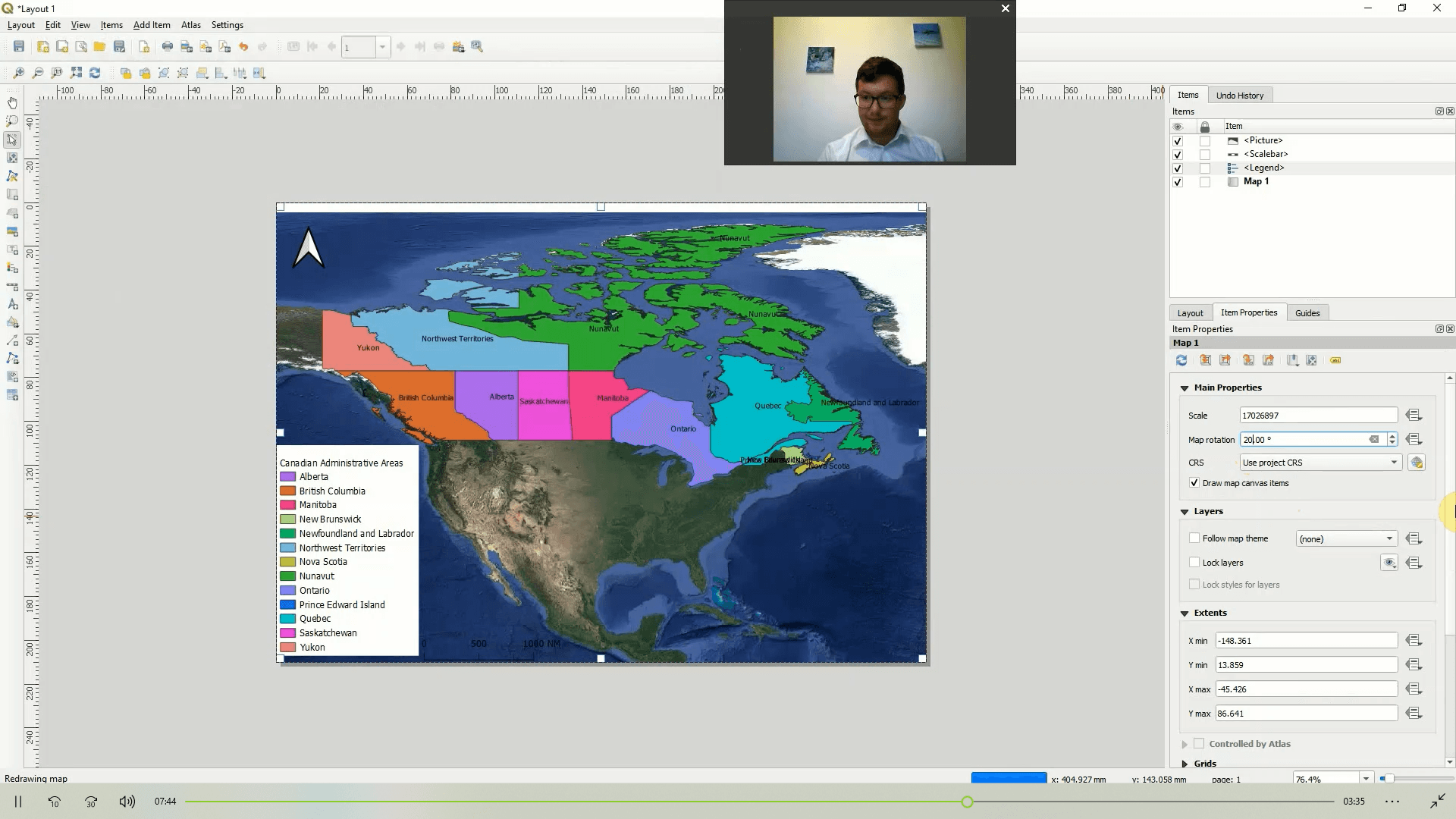Switch to the Guides tab
Viewport: 1456px width, 819px height.
point(1307,312)
